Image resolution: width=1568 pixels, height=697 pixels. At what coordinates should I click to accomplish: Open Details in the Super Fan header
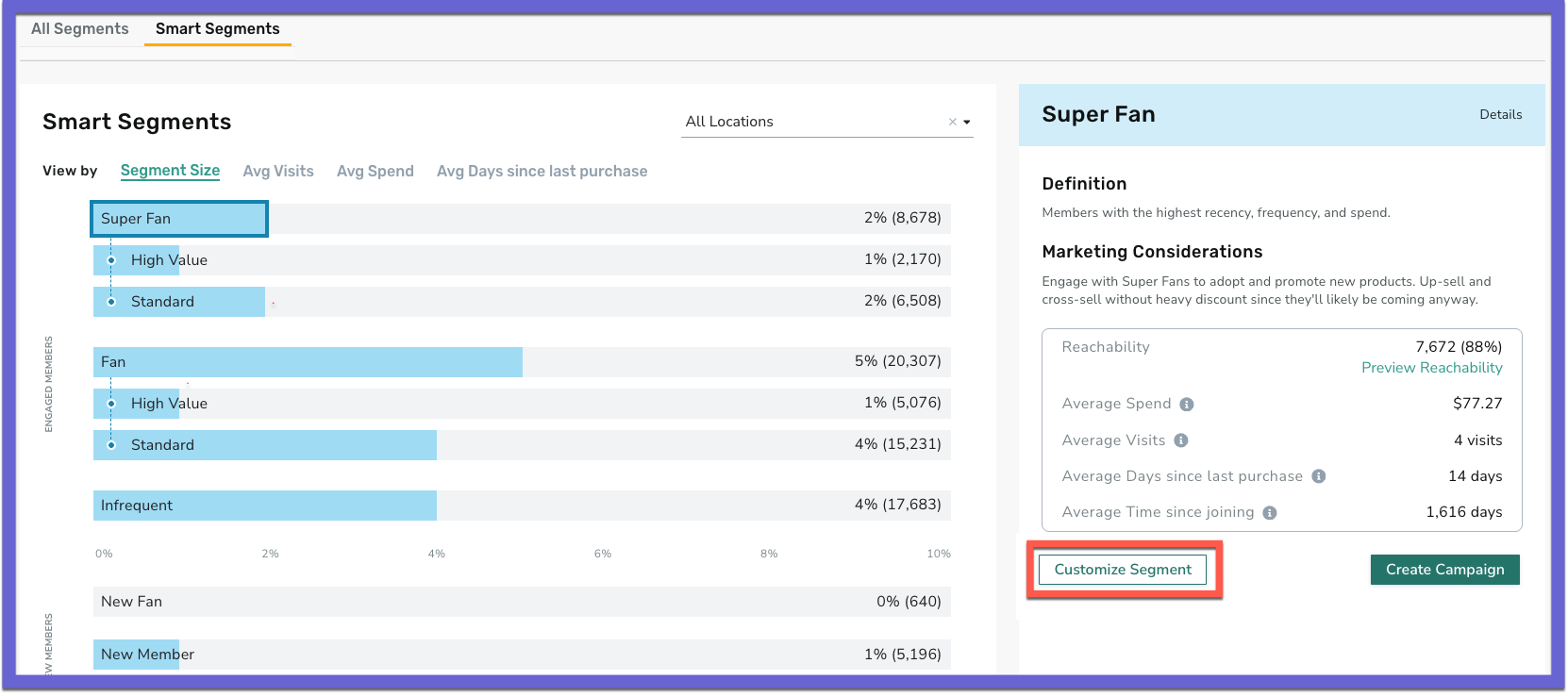pos(1501,115)
